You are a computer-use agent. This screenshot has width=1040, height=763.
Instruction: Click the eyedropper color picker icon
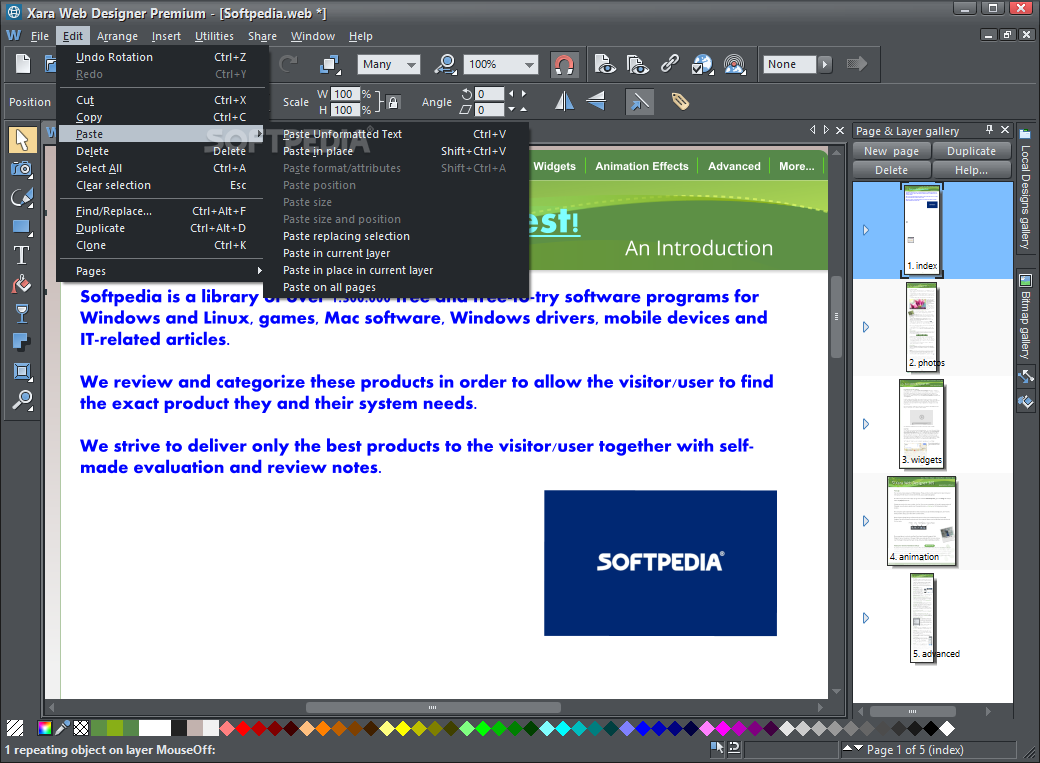tap(62, 728)
